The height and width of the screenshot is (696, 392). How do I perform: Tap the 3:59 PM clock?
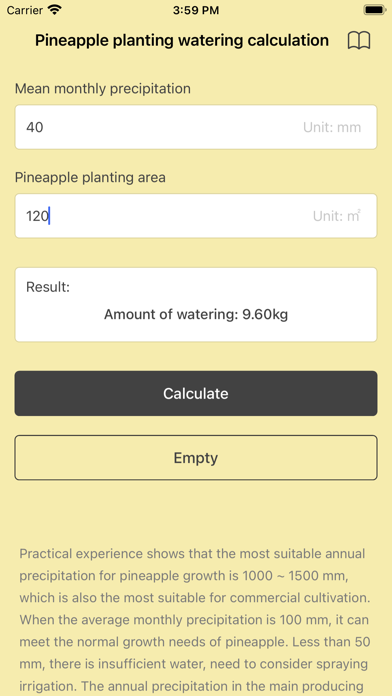pyautogui.click(x=196, y=10)
